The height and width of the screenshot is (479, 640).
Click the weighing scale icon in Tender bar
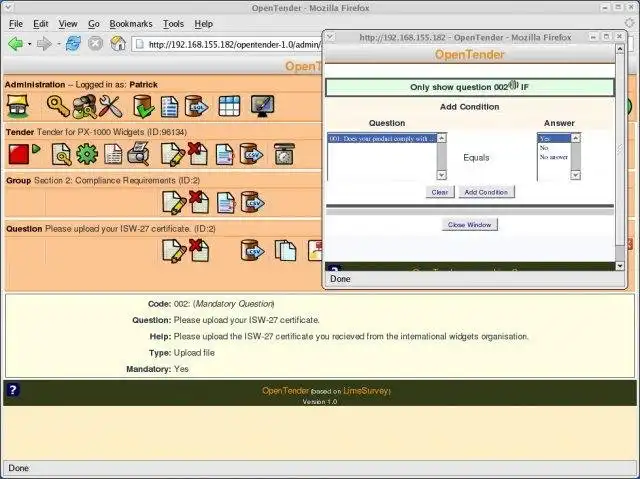click(x=284, y=154)
